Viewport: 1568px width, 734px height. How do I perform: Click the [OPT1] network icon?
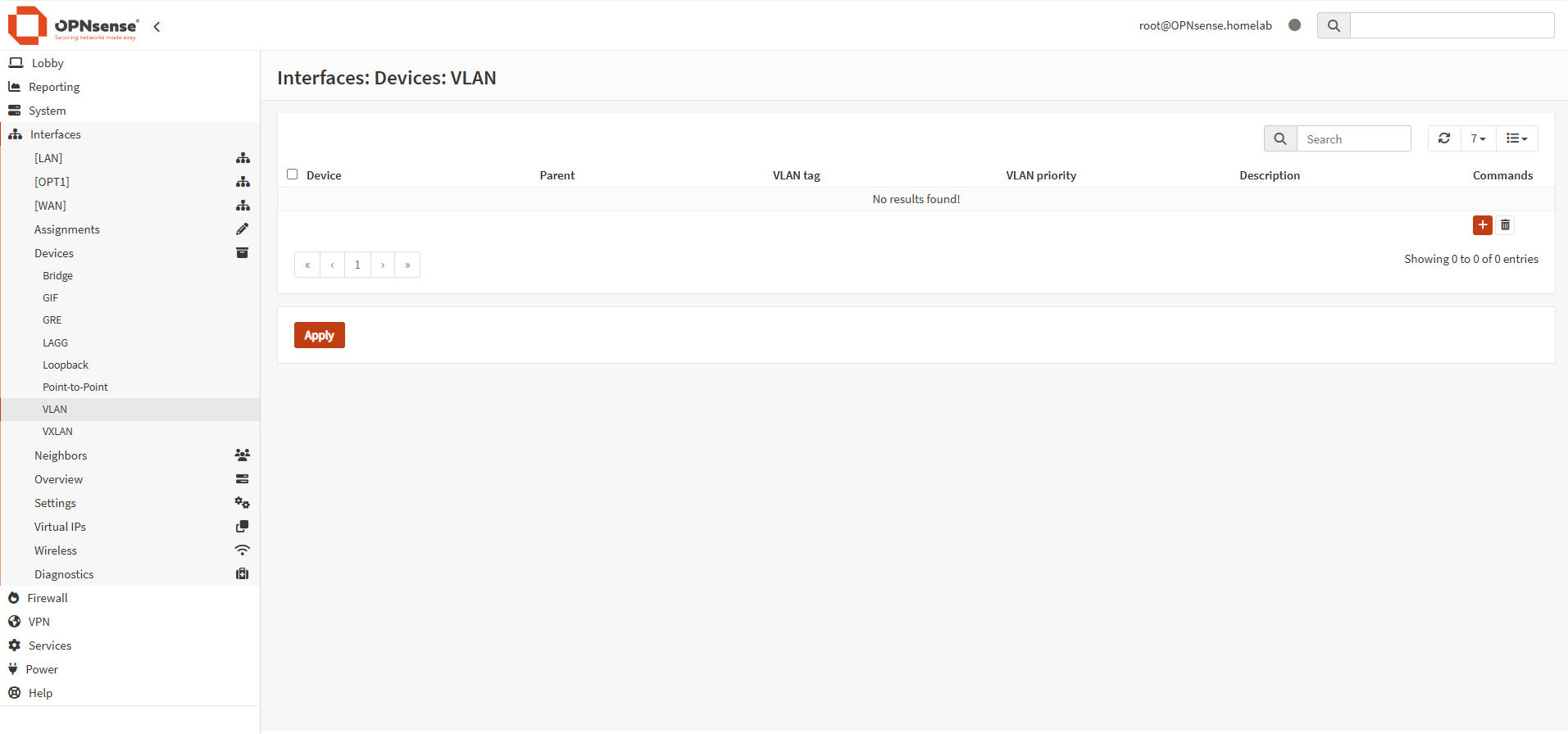(243, 182)
